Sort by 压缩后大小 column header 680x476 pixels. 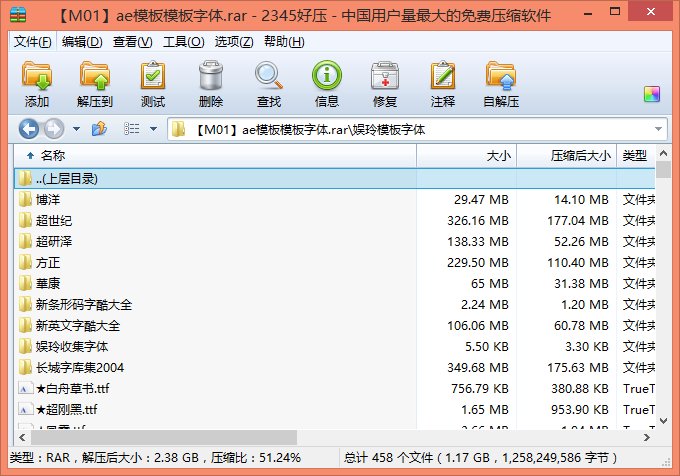(x=566, y=156)
